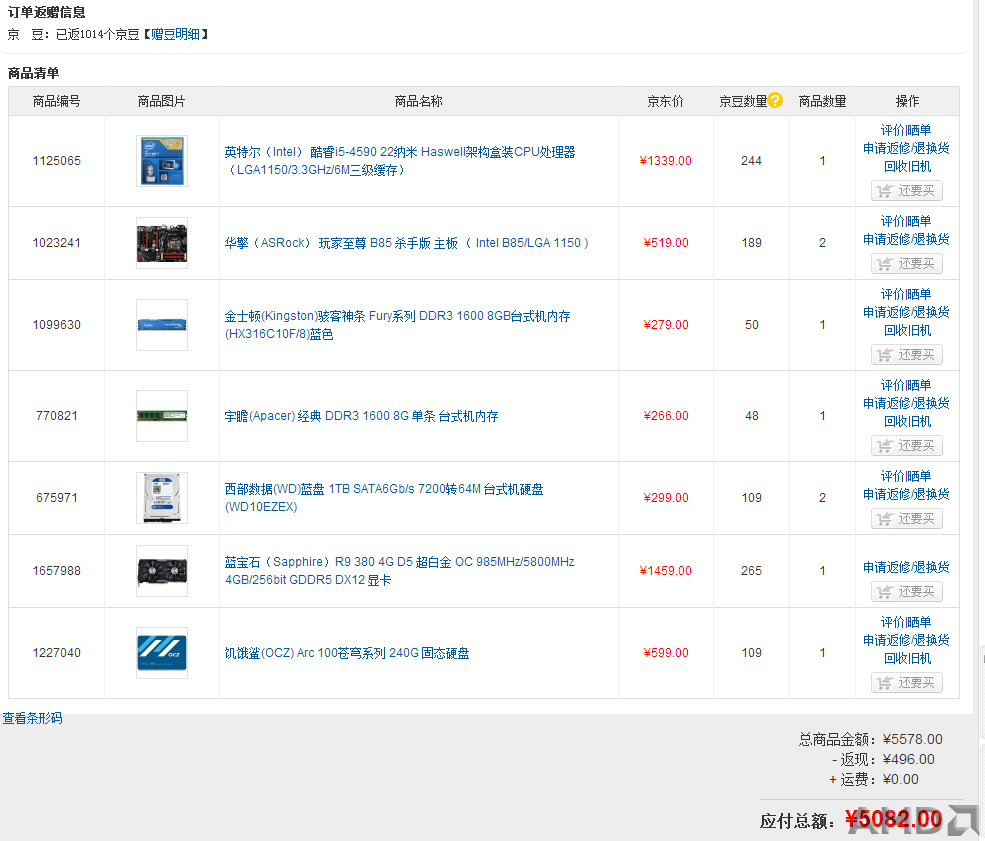Image resolution: width=985 pixels, height=841 pixels.
Task: Click 还要买 button for WD hard drive row
Action: [x=906, y=519]
